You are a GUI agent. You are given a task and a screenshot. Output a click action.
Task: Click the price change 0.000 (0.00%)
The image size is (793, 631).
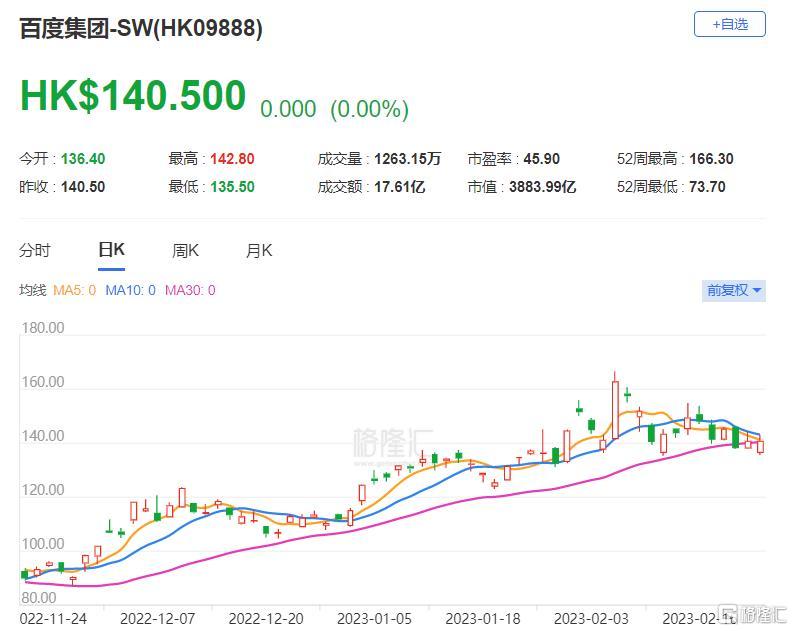[334, 109]
